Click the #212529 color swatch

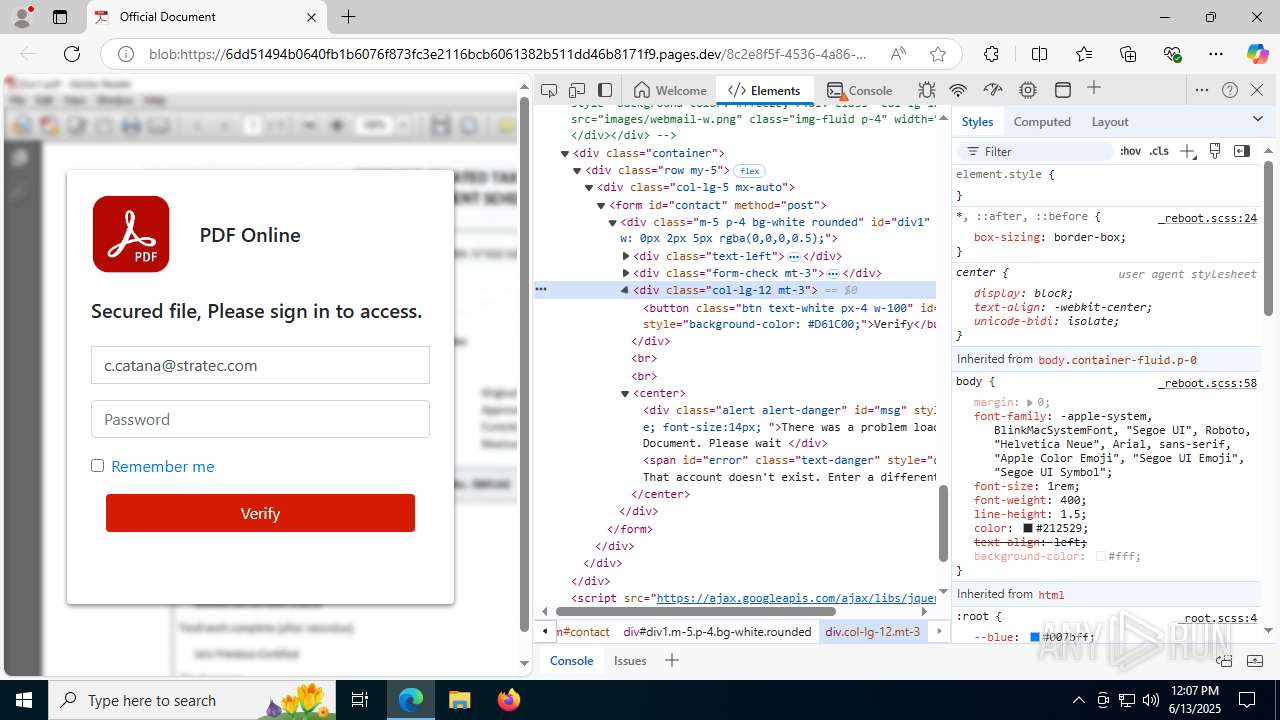(x=1027, y=528)
